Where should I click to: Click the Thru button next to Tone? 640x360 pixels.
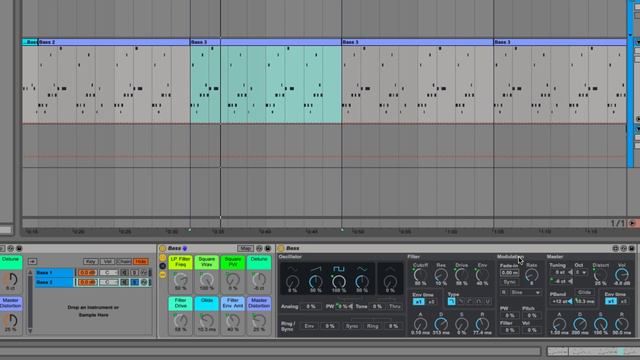(394, 306)
